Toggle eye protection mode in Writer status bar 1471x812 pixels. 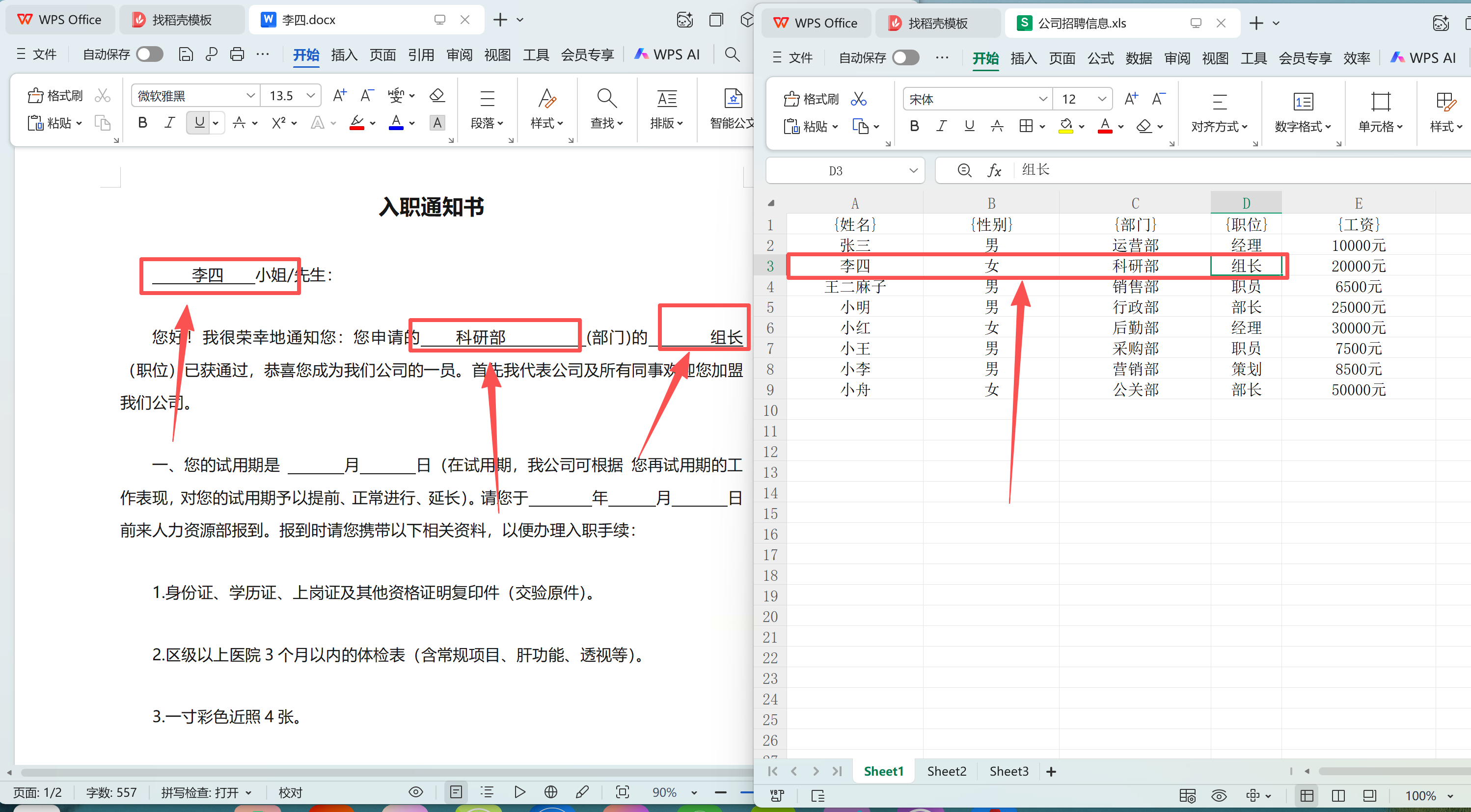(x=416, y=792)
